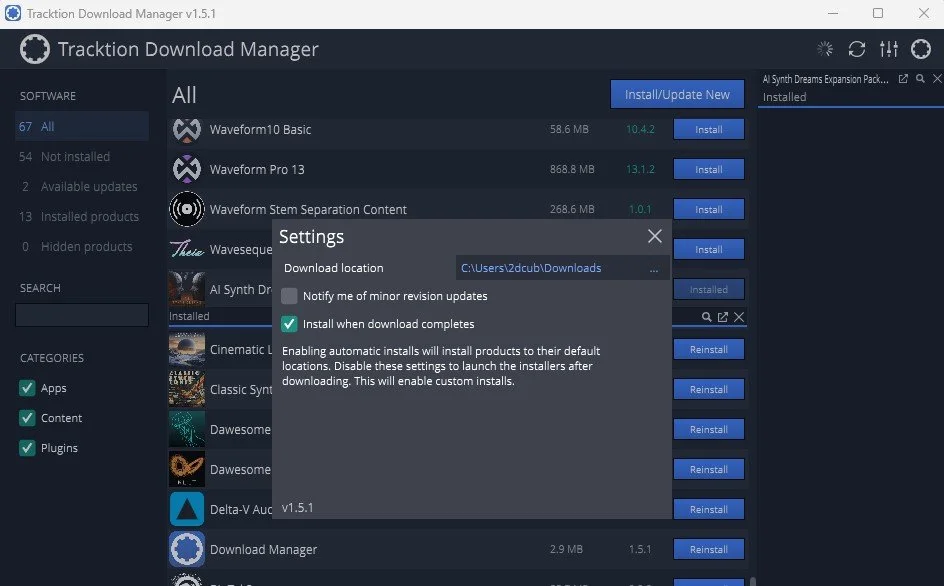Select the Available updates filter

(82, 187)
